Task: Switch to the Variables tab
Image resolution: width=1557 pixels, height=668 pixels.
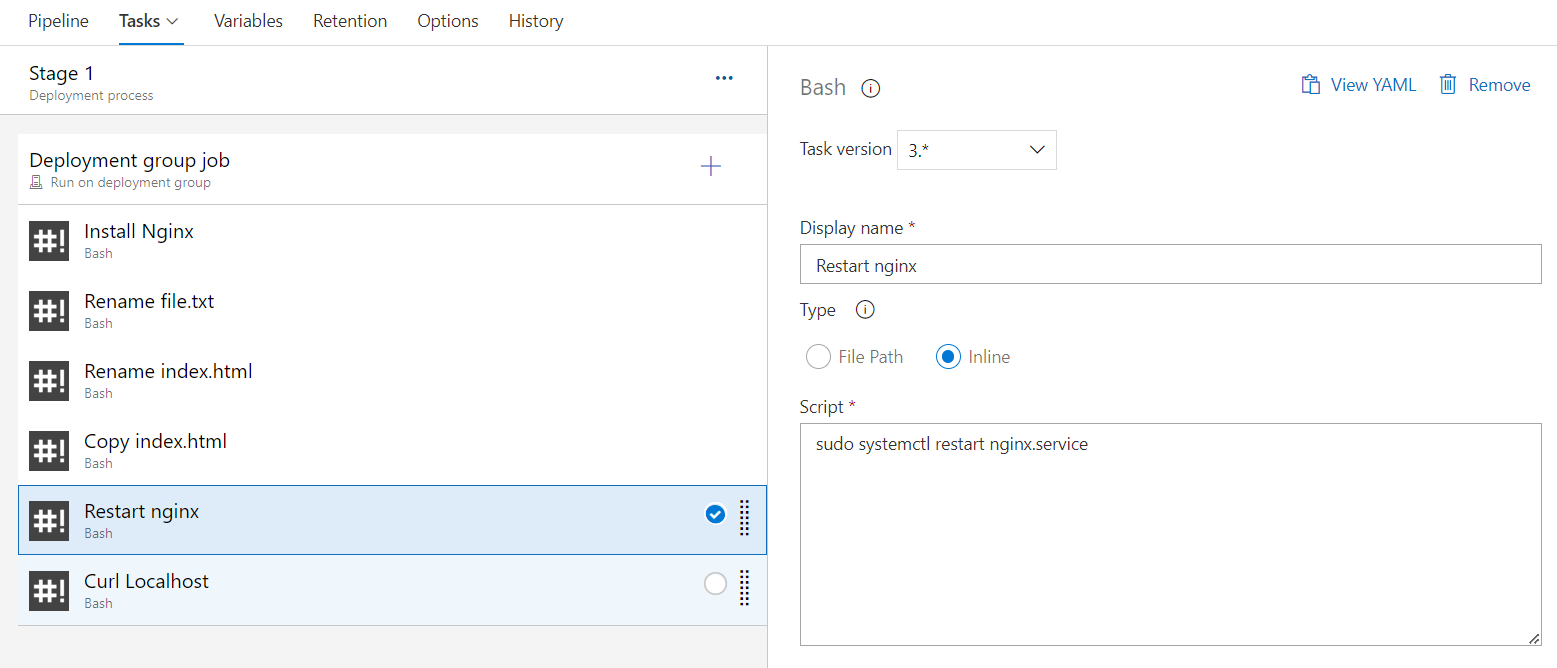Action: click(x=248, y=21)
